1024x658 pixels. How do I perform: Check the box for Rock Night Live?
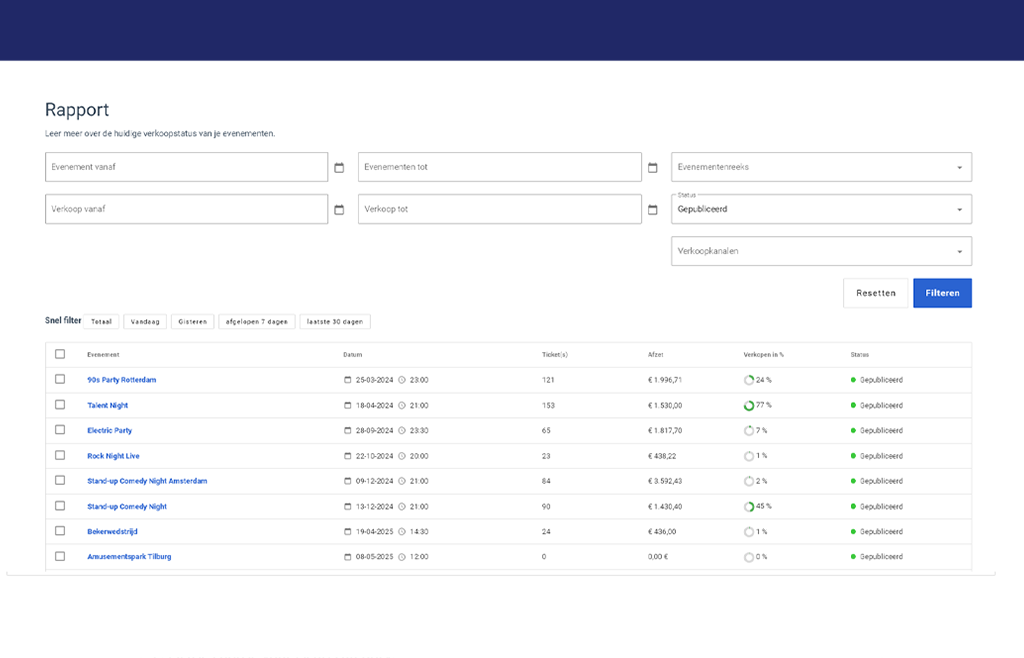point(60,456)
